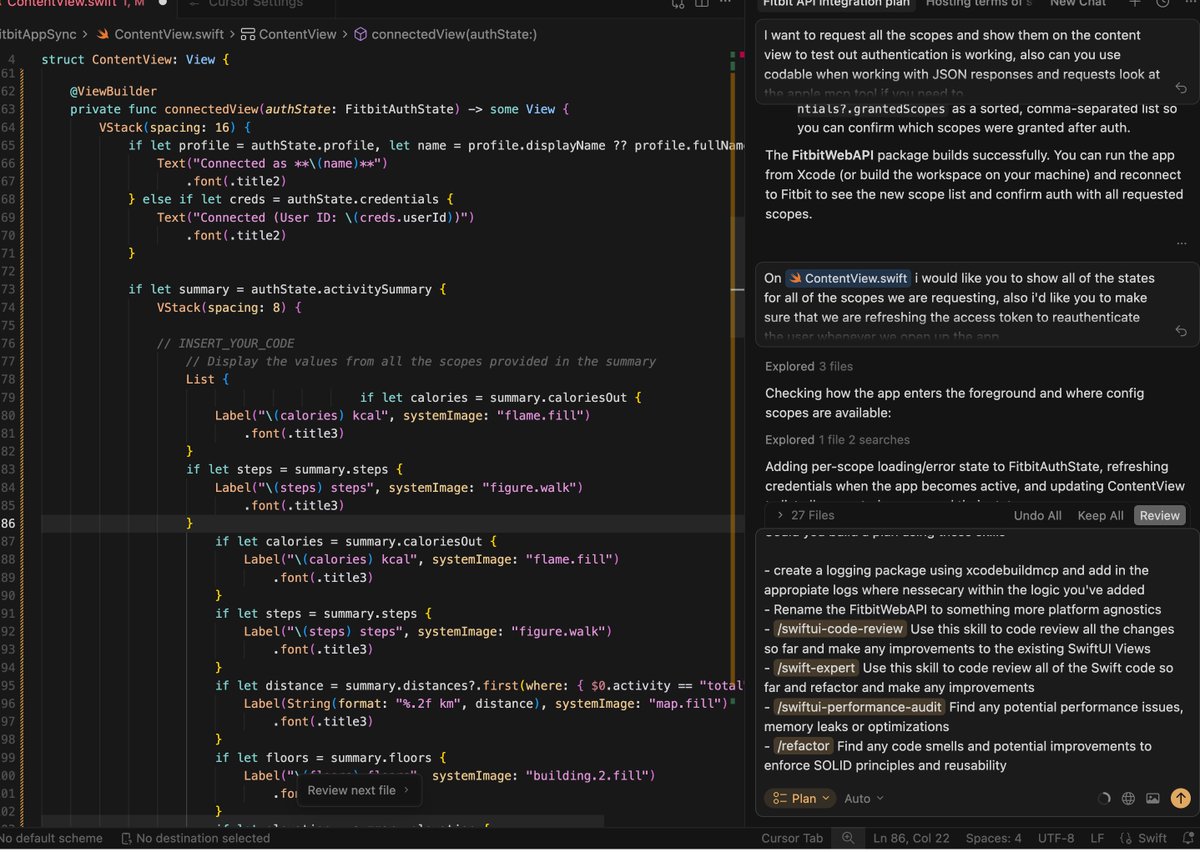
Task: Click Keep All to accept changes
Action: click(1100, 515)
